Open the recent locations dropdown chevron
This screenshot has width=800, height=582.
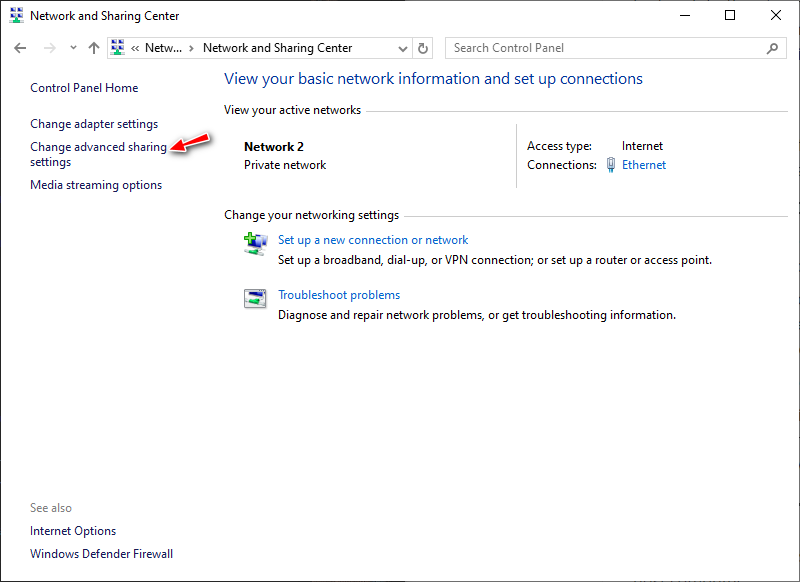tap(73, 48)
